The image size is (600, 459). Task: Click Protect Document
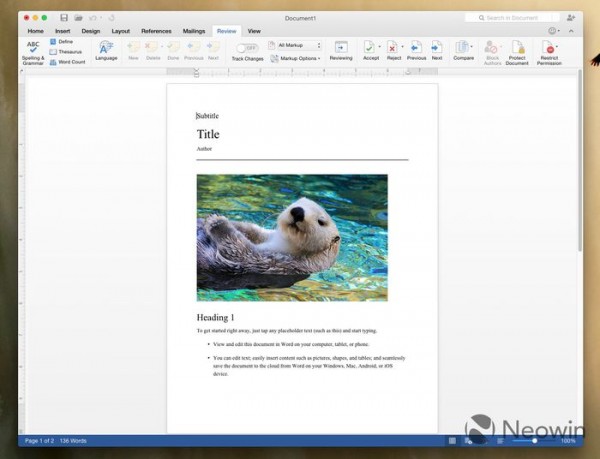(517, 53)
